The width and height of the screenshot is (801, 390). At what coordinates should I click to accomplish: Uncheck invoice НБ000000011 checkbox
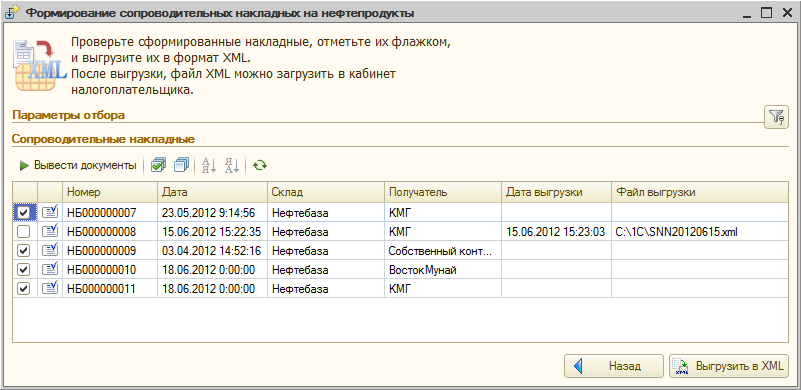24,288
